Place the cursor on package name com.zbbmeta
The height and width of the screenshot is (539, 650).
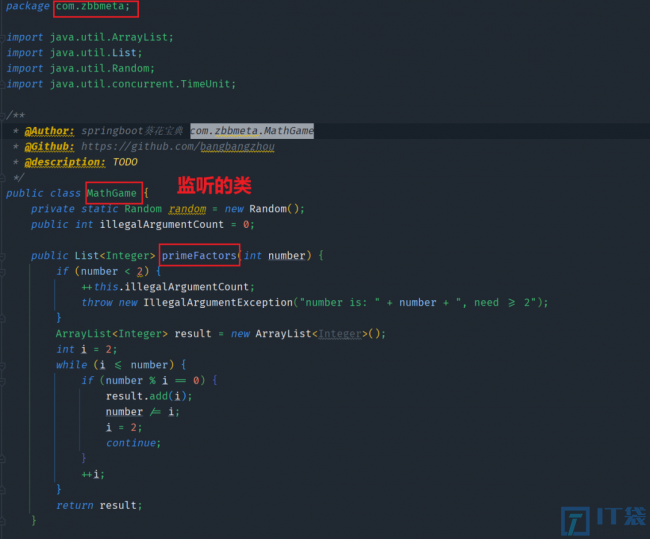93,7
